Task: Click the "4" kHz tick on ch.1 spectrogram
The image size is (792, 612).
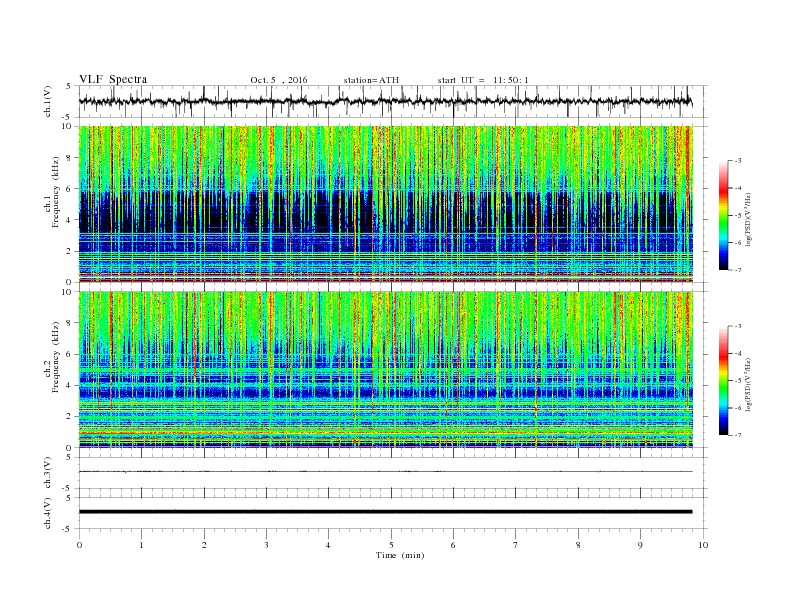Action: [x=70, y=220]
